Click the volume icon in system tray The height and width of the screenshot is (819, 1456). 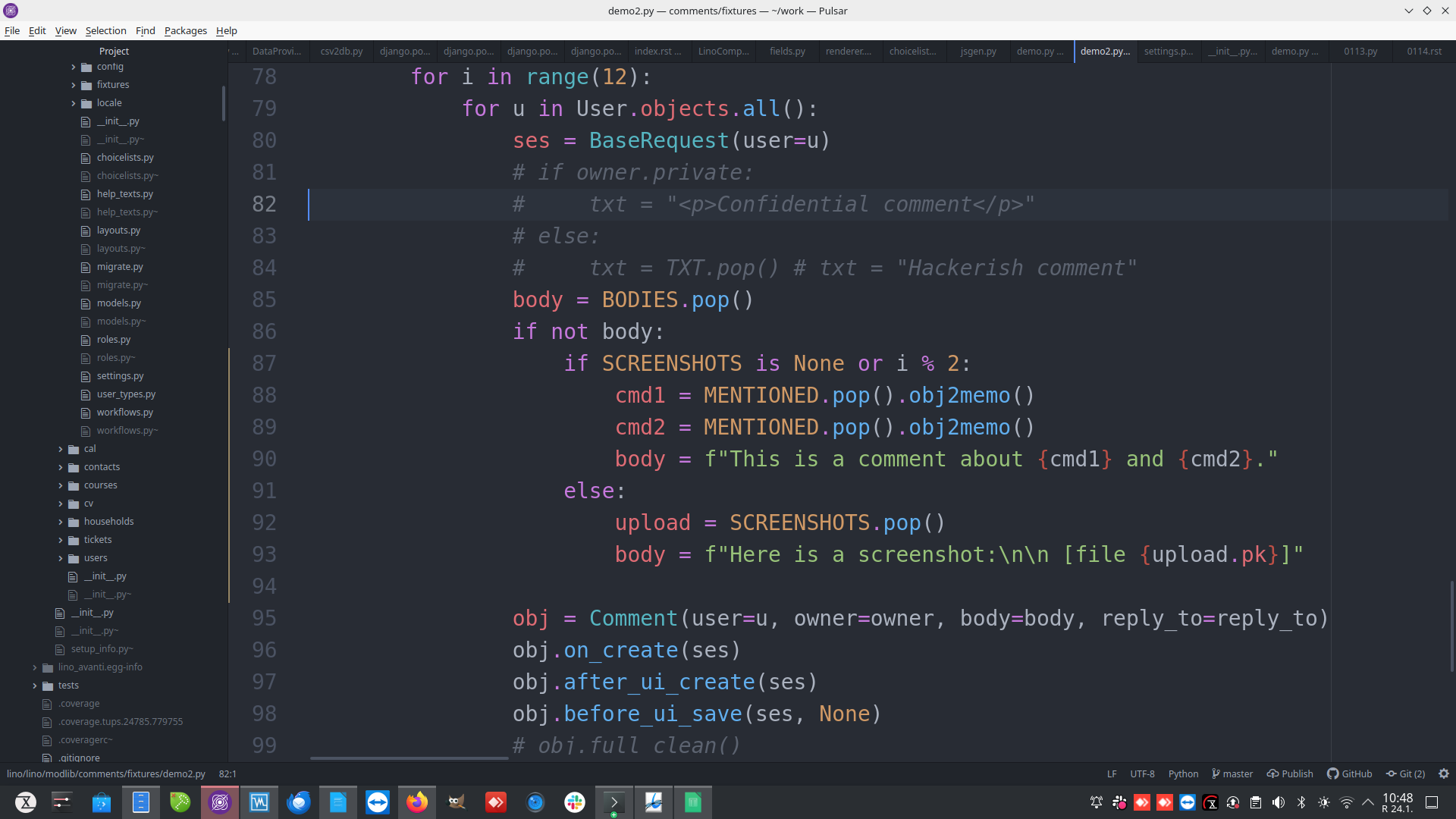(x=1279, y=802)
